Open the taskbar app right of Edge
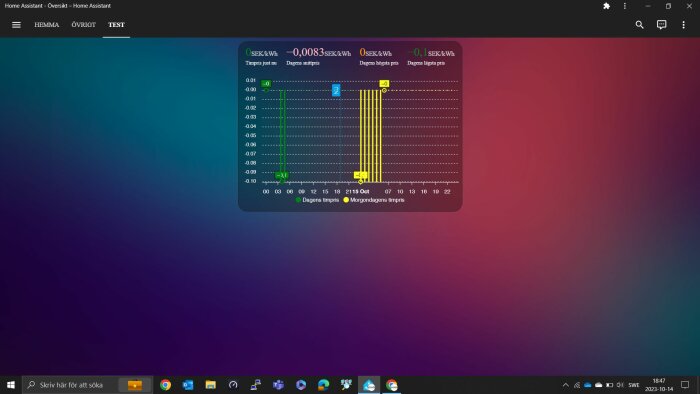This screenshot has width=700, height=394. click(346, 385)
